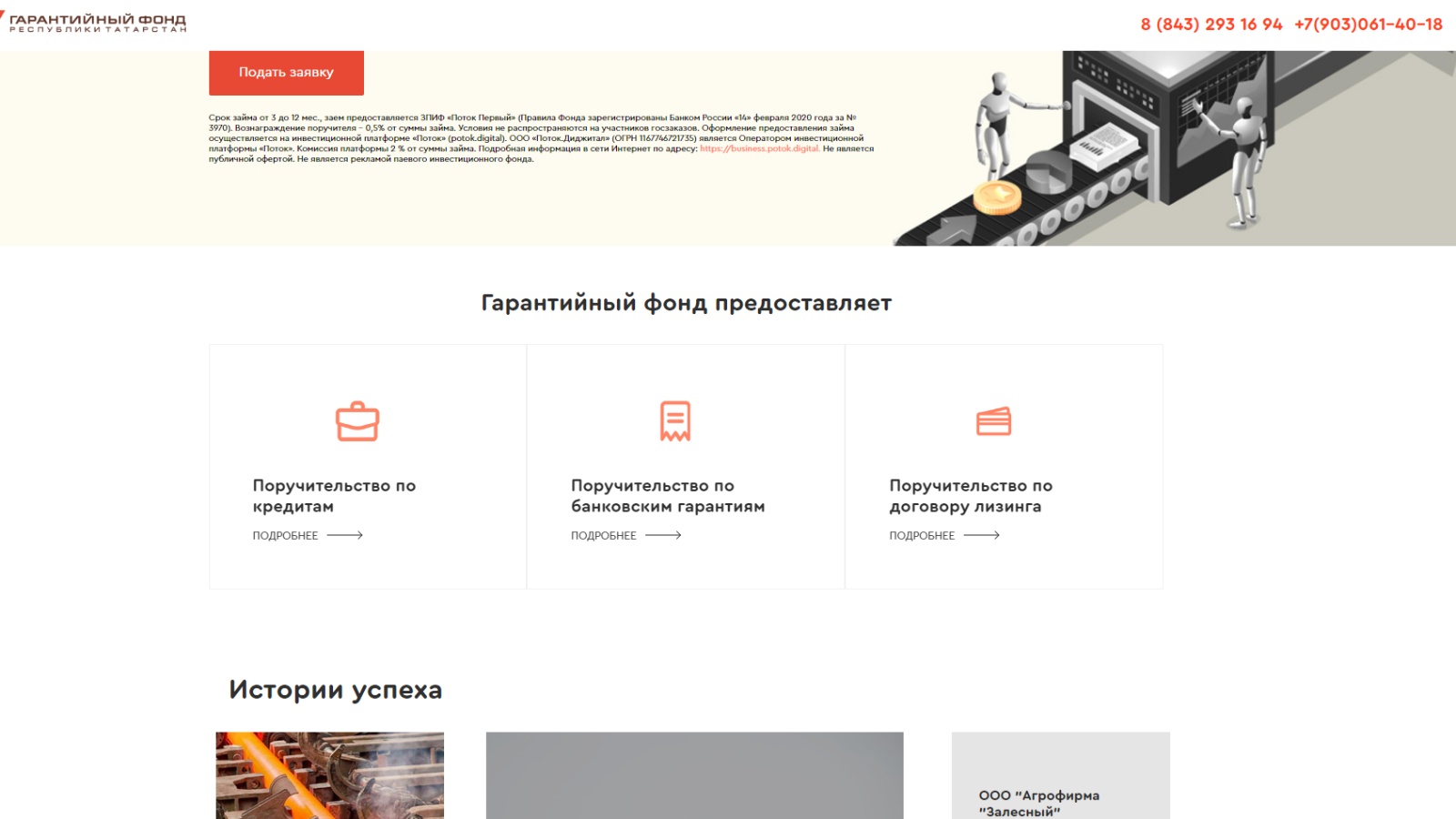Call the 8 (843) 293 16 94 number
Viewport: 1456px width, 819px height.
[1211, 25]
